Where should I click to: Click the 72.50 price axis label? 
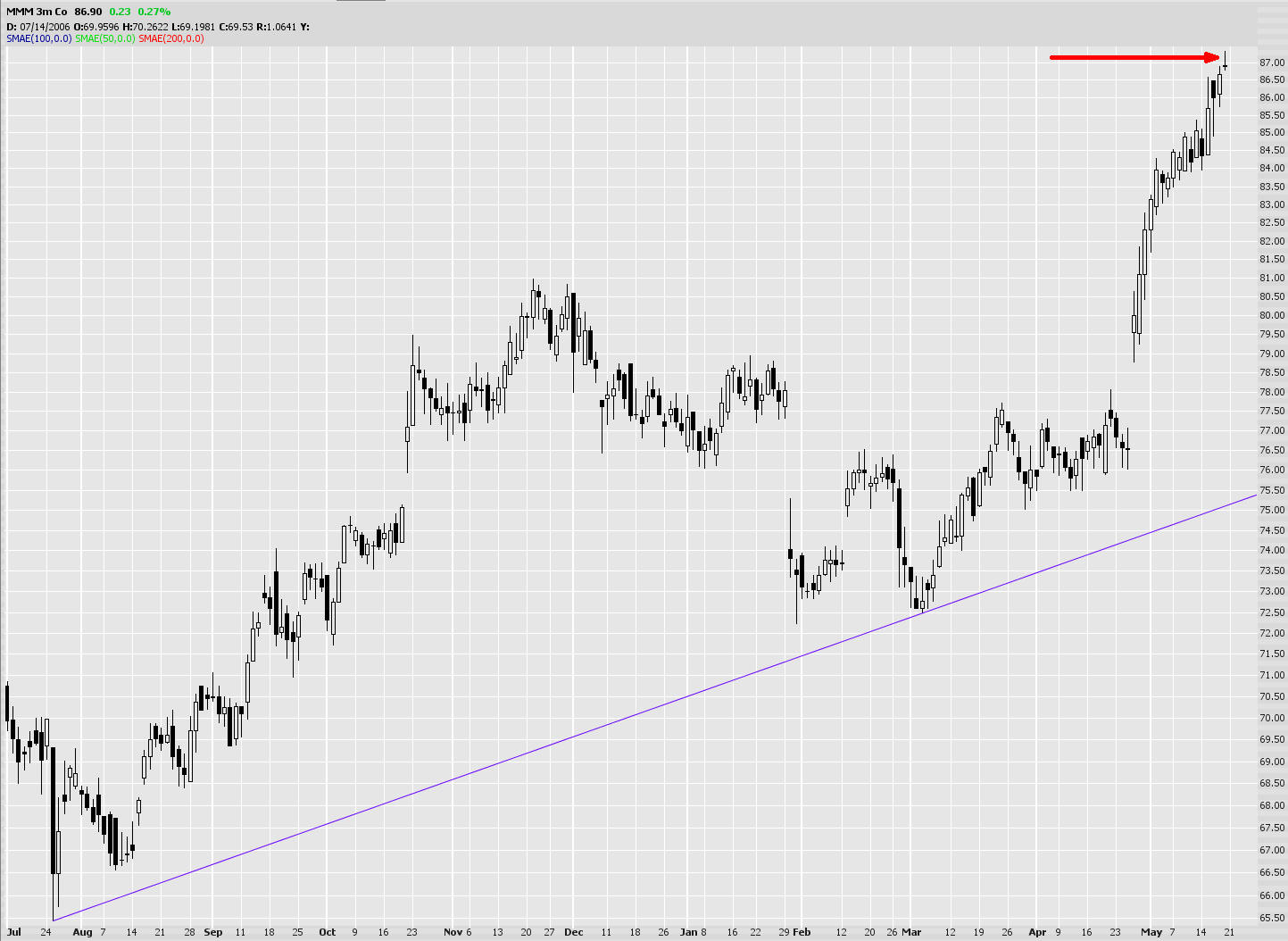pos(1272,612)
